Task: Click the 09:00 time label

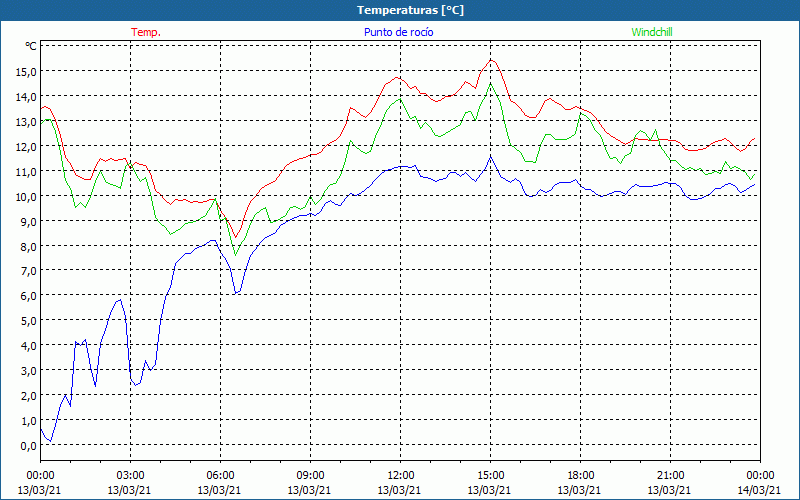Action: pos(310,476)
